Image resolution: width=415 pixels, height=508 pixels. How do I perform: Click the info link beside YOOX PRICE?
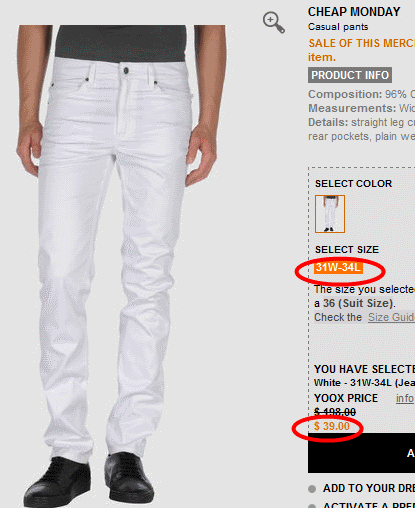tap(405, 398)
